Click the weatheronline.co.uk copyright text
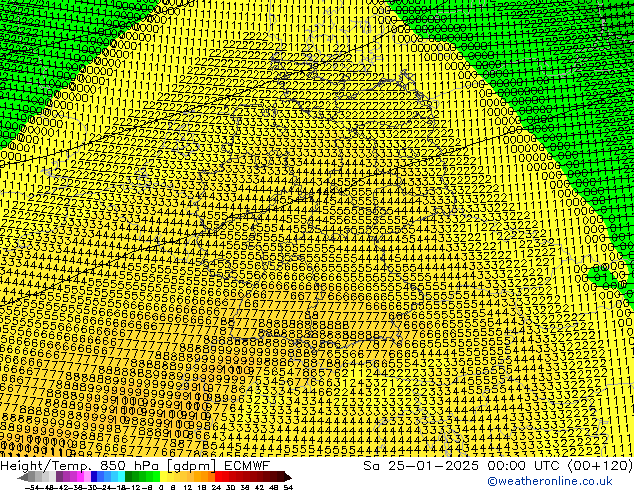The image size is (634, 490). pos(550,481)
